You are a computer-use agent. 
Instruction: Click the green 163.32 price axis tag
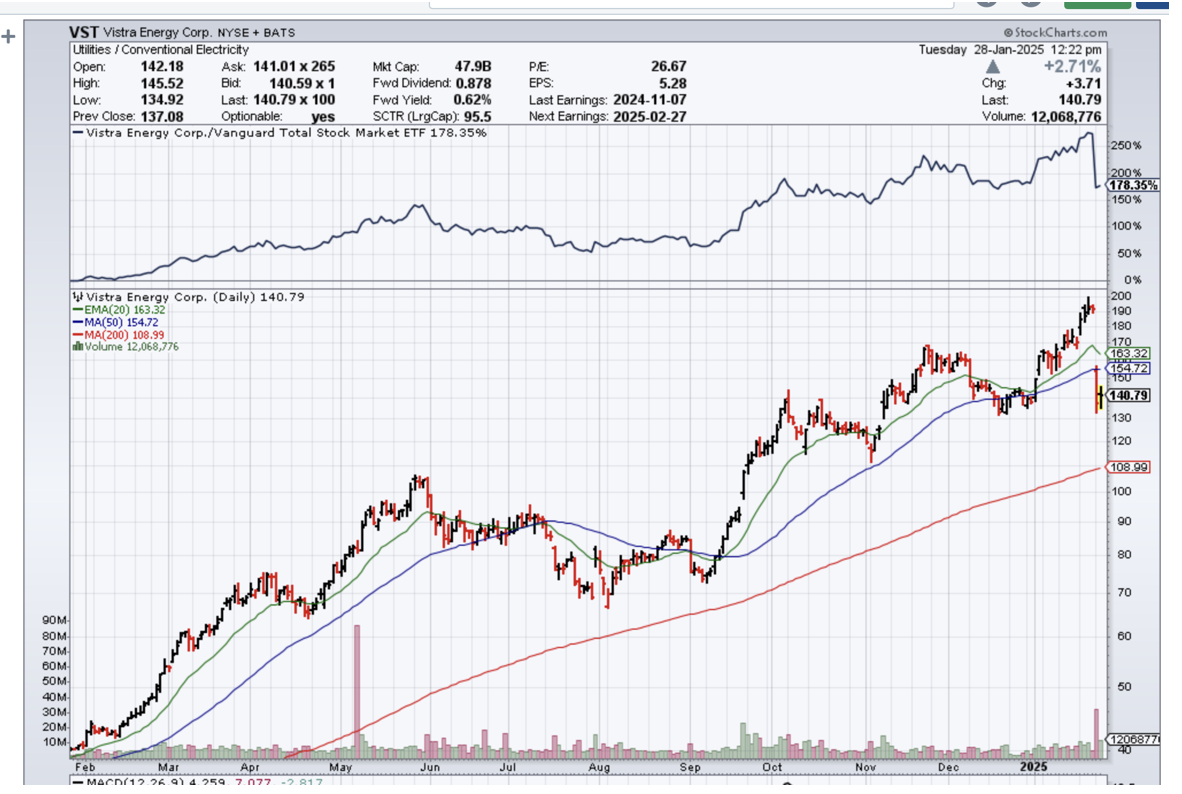click(1128, 353)
